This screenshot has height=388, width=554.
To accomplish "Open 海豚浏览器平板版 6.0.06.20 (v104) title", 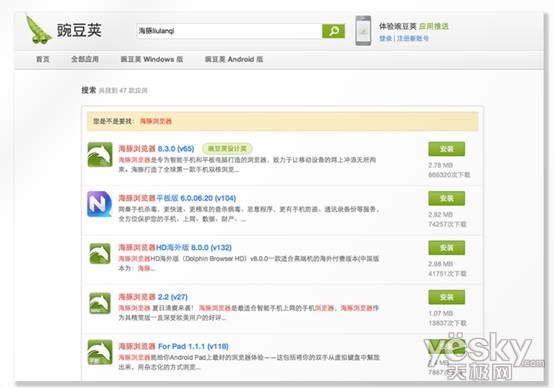I will (177, 198).
